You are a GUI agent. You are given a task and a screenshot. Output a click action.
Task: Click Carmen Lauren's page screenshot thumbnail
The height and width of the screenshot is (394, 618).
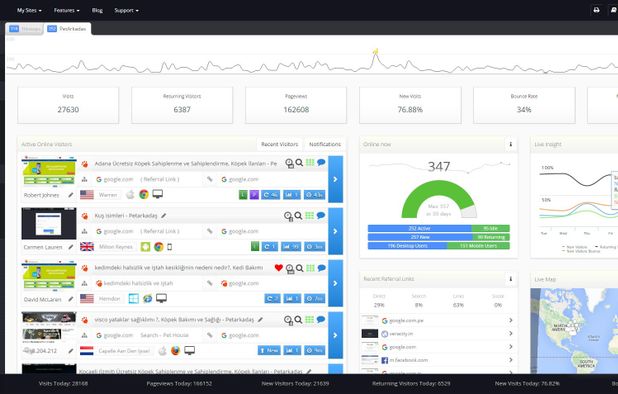[49, 224]
